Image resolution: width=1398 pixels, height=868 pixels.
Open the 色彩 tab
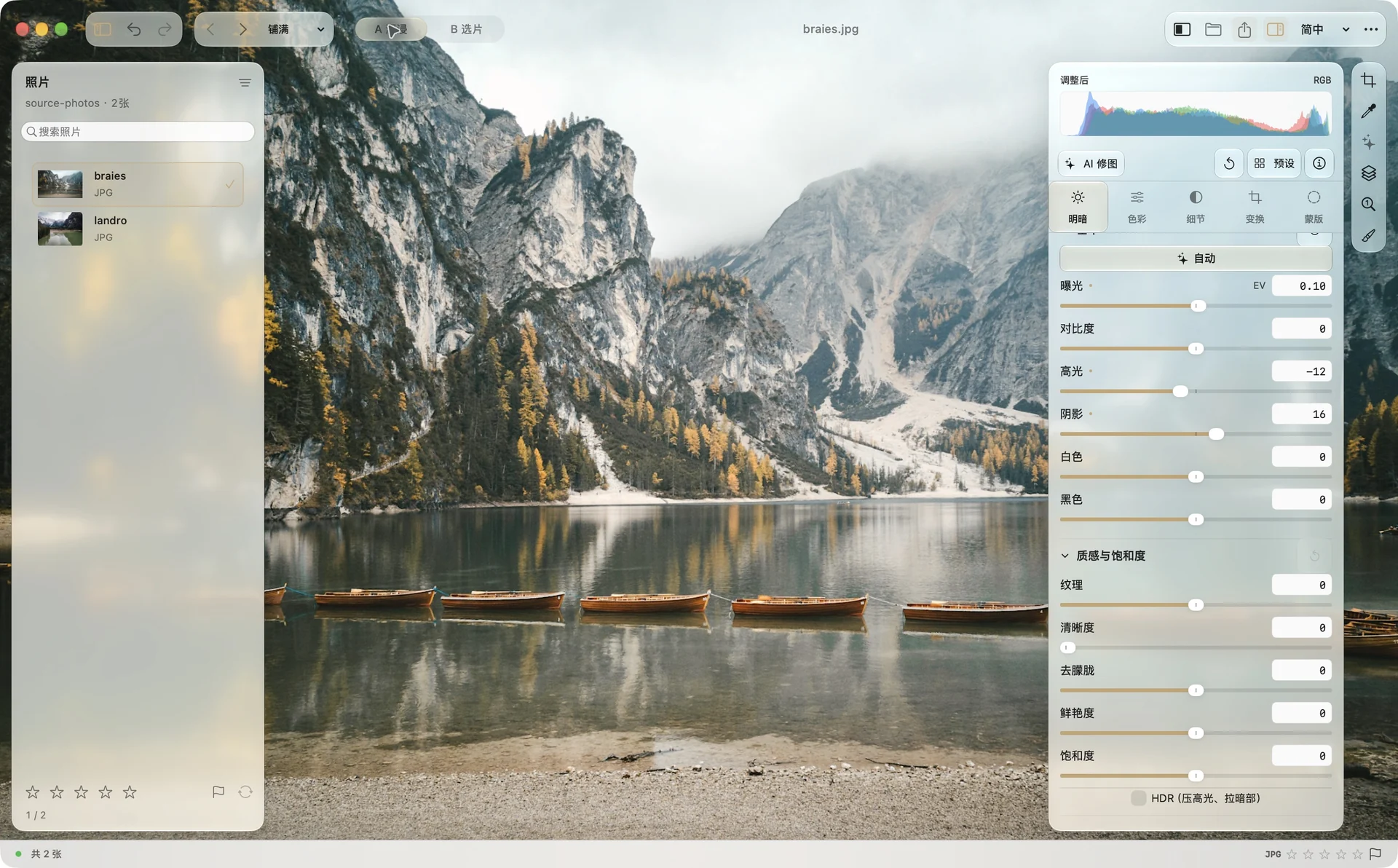click(x=1137, y=207)
